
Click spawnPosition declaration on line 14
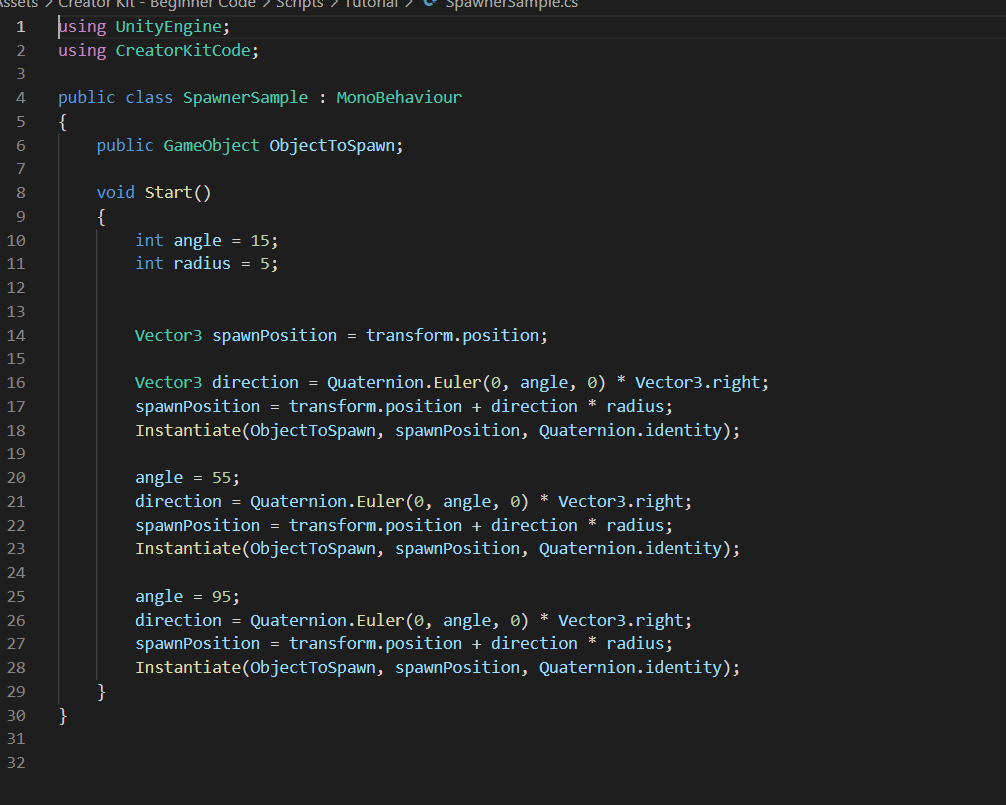point(274,335)
